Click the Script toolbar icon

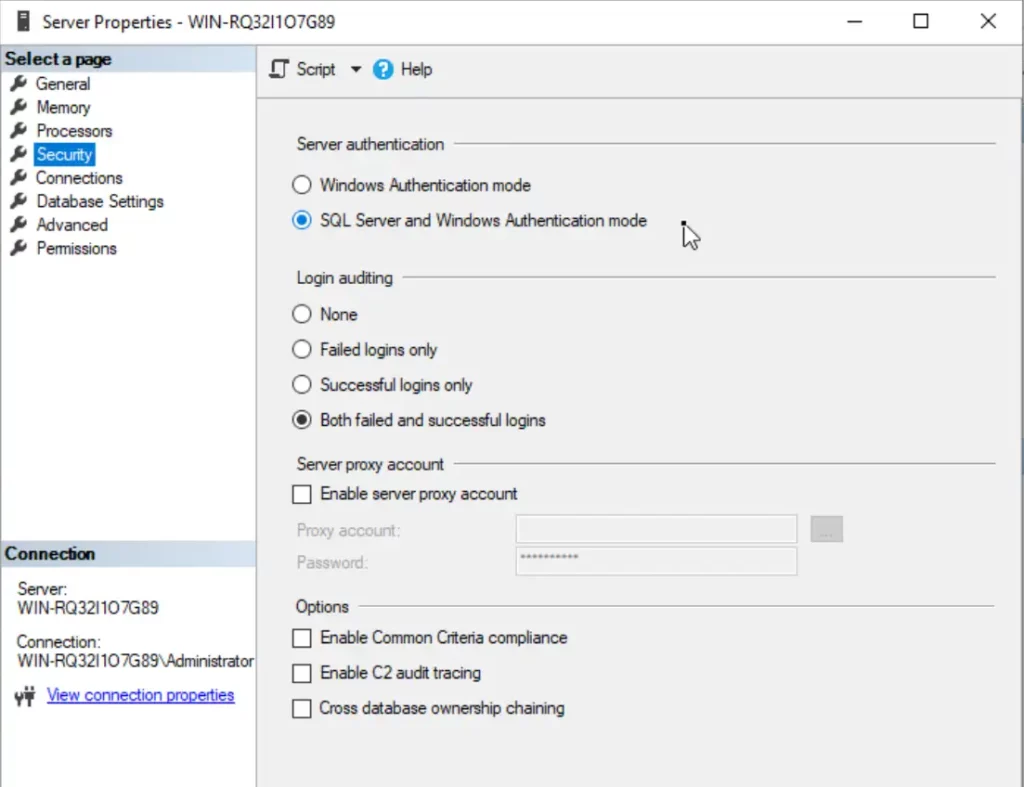point(279,69)
